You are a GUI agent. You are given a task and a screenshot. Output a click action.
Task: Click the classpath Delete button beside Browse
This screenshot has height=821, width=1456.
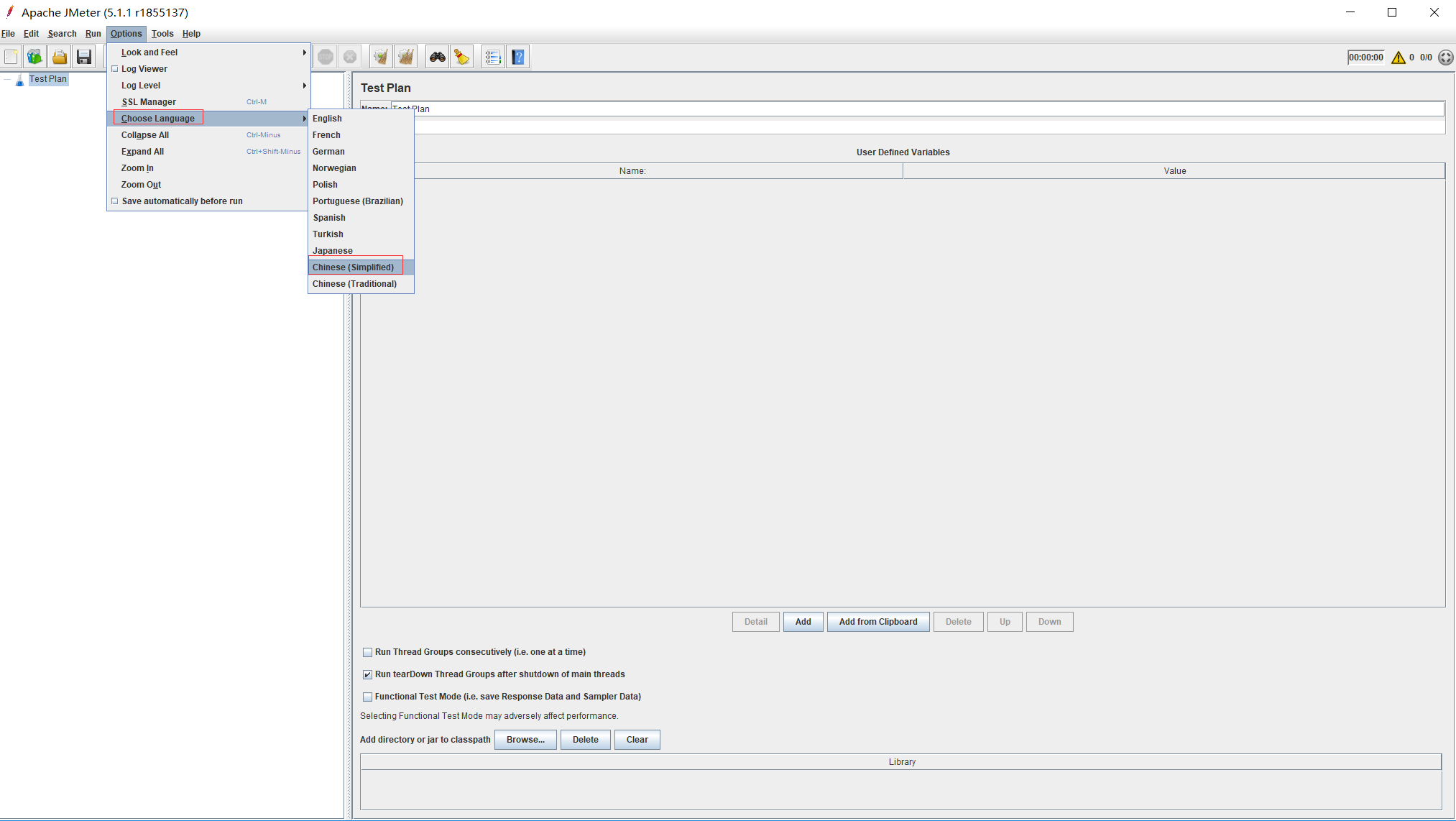pos(585,740)
